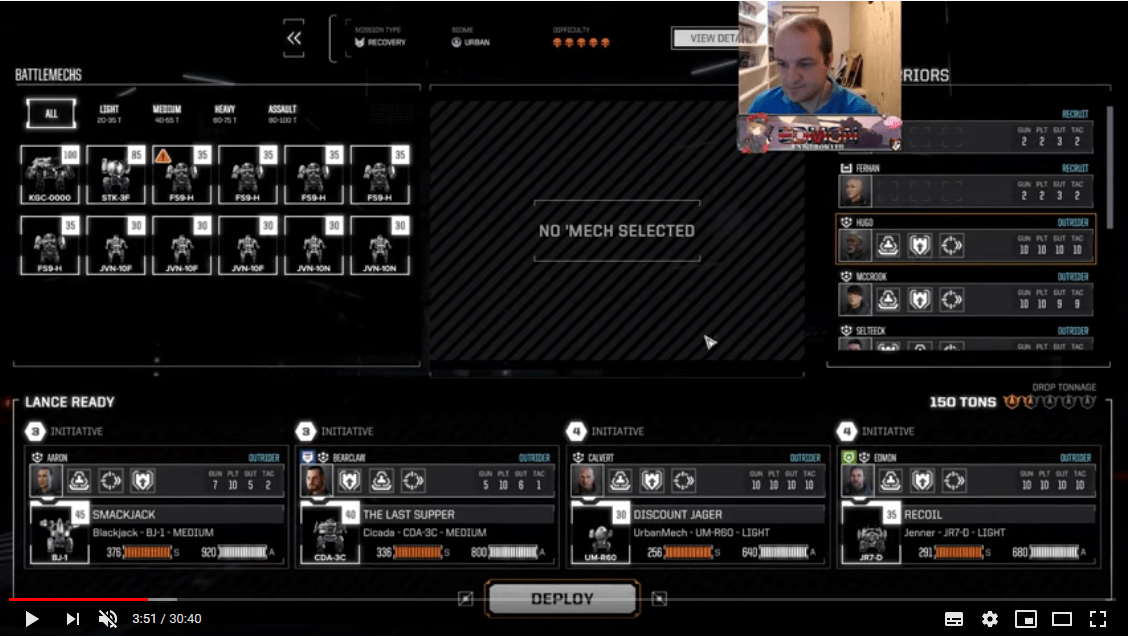Screen dimensions: 1128x636
Task: Open the player settings gear
Action: coord(990,619)
